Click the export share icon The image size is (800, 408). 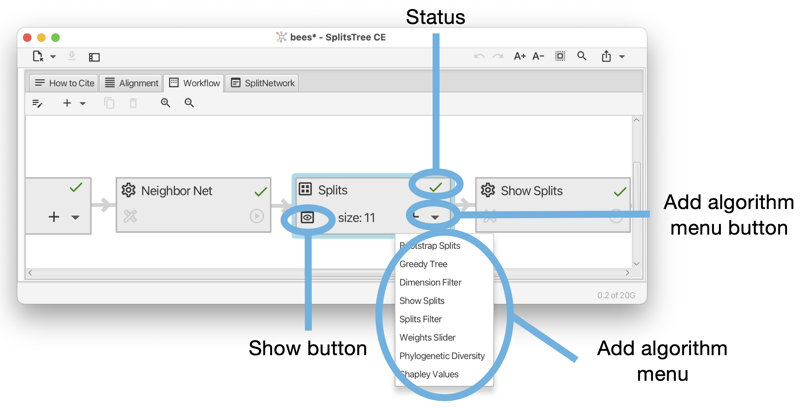[x=606, y=56]
